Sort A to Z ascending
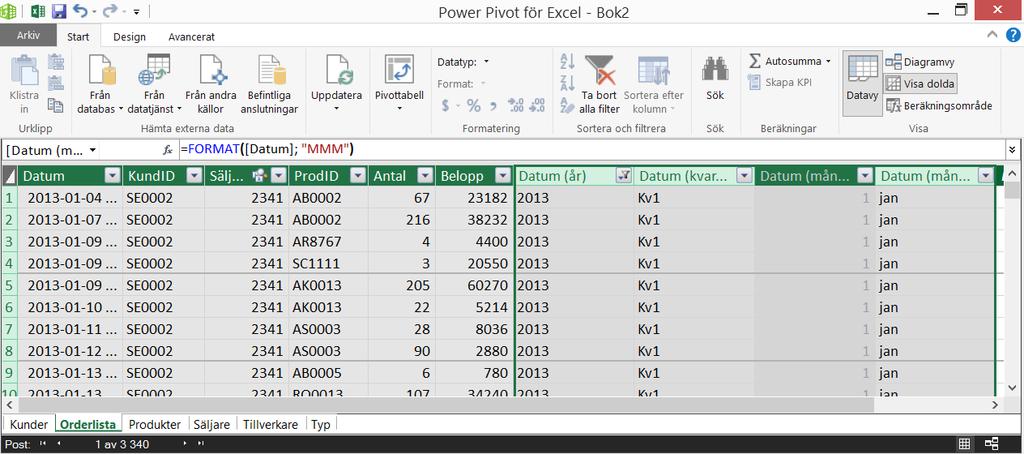The image size is (1024, 454). pyautogui.click(x=568, y=62)
